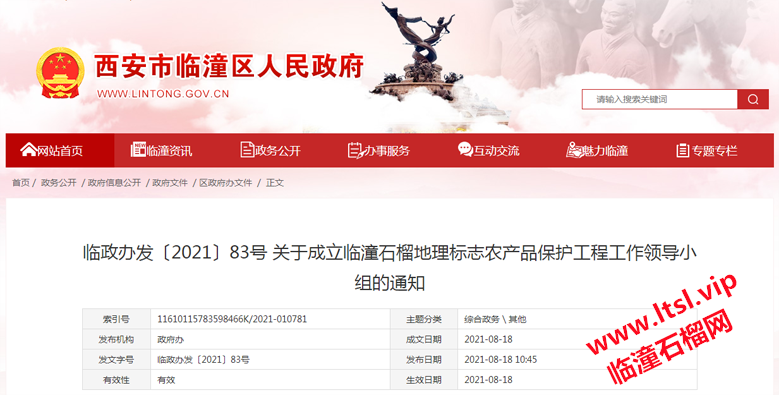The width and height of the screenshot is (779, 395).
Task: Click the icon beside 魅力临潼
Action: tap(574, 150)
